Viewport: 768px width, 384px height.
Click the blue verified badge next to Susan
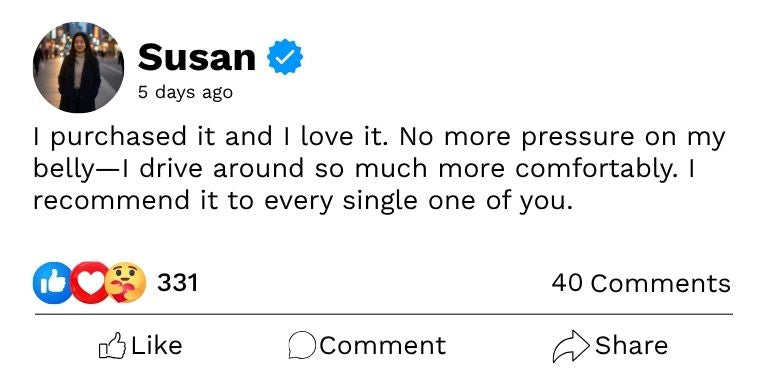pyautogui.click(x=285, y=57)
